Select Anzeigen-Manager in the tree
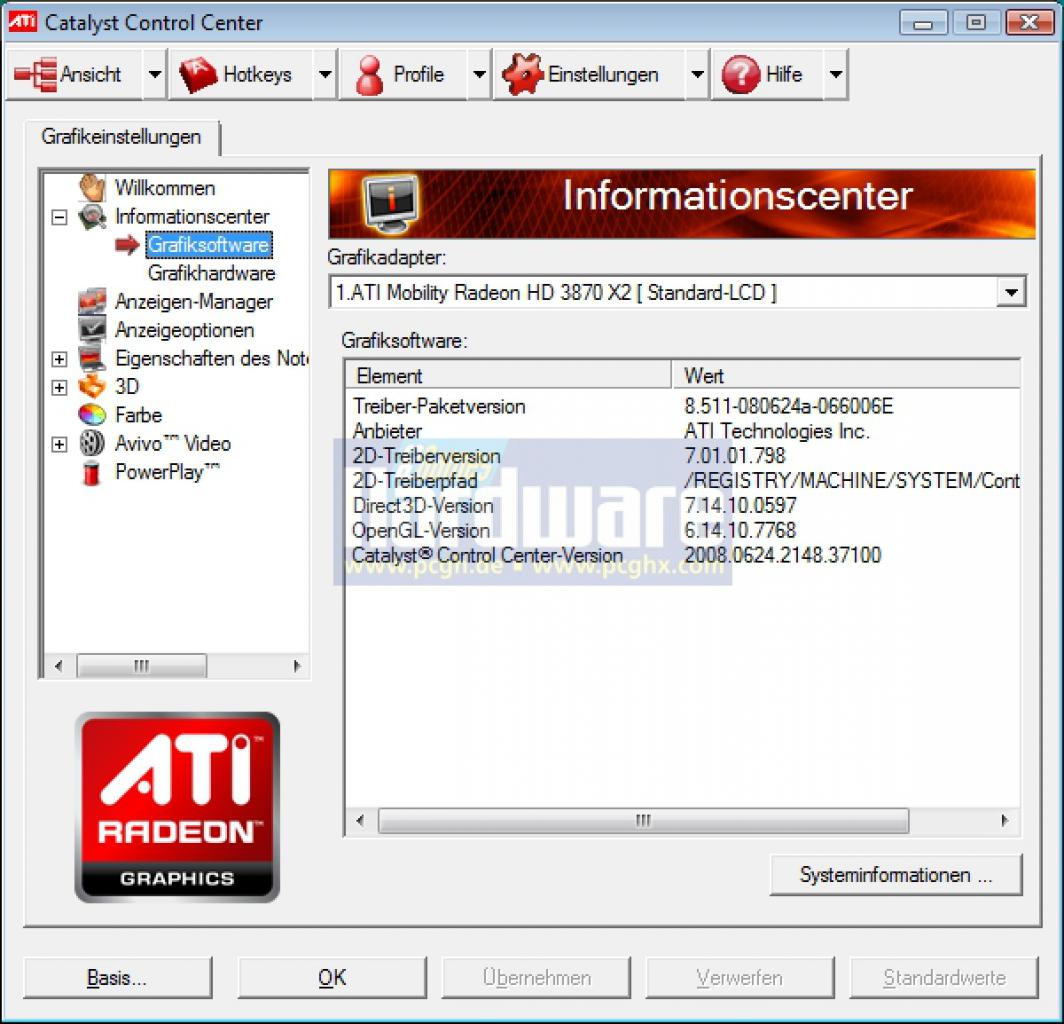The height and width of the screenshot is (1024, 1064). (x=194, y=301)
